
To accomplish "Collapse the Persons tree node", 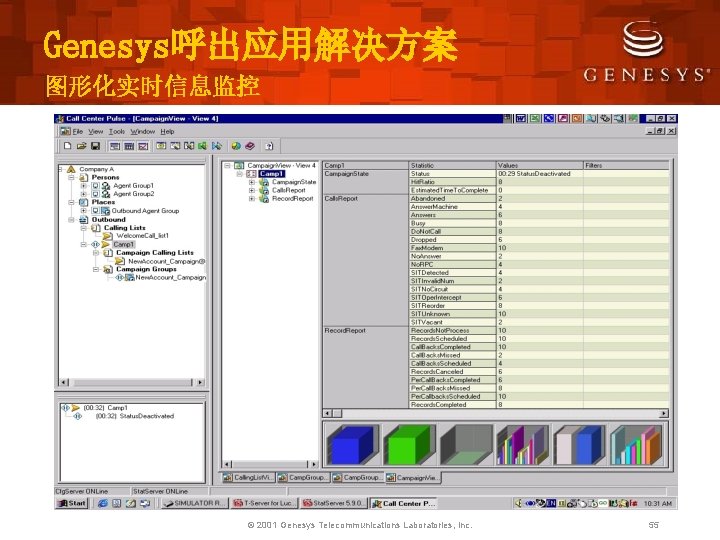I will coord(72,177).
